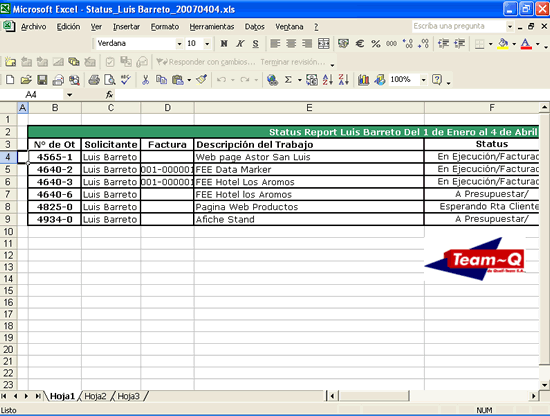
Task: Cut the selection
Action: point(145,80)
